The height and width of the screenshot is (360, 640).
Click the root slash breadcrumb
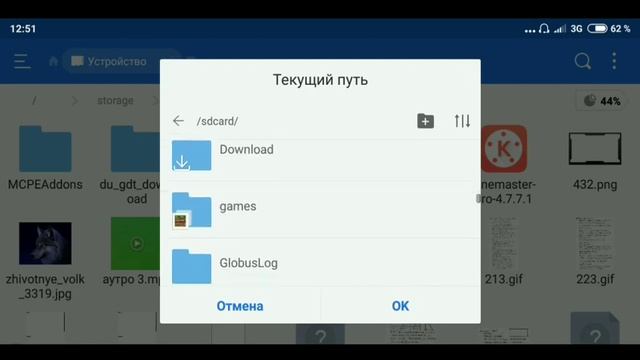(x=34, y=100)
